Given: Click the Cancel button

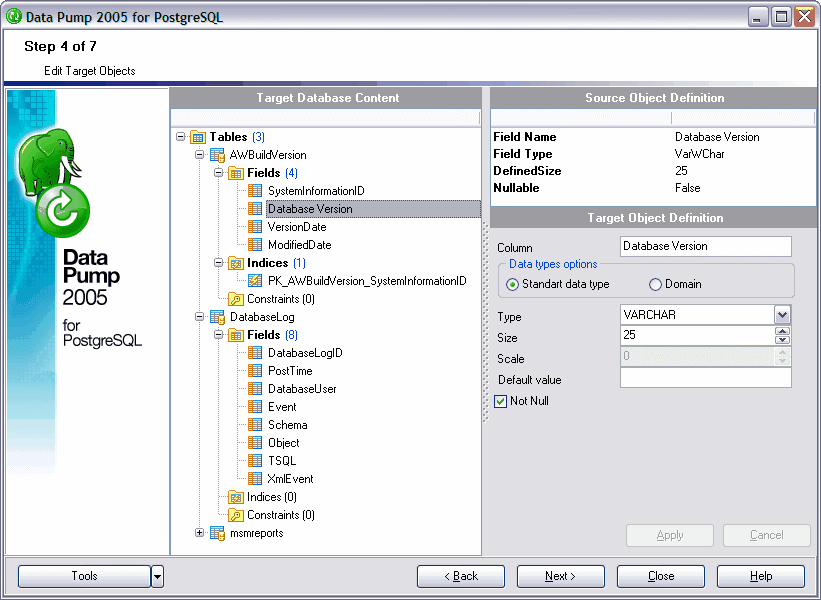Looking at the screenshot, I should [x=767, y=535].
